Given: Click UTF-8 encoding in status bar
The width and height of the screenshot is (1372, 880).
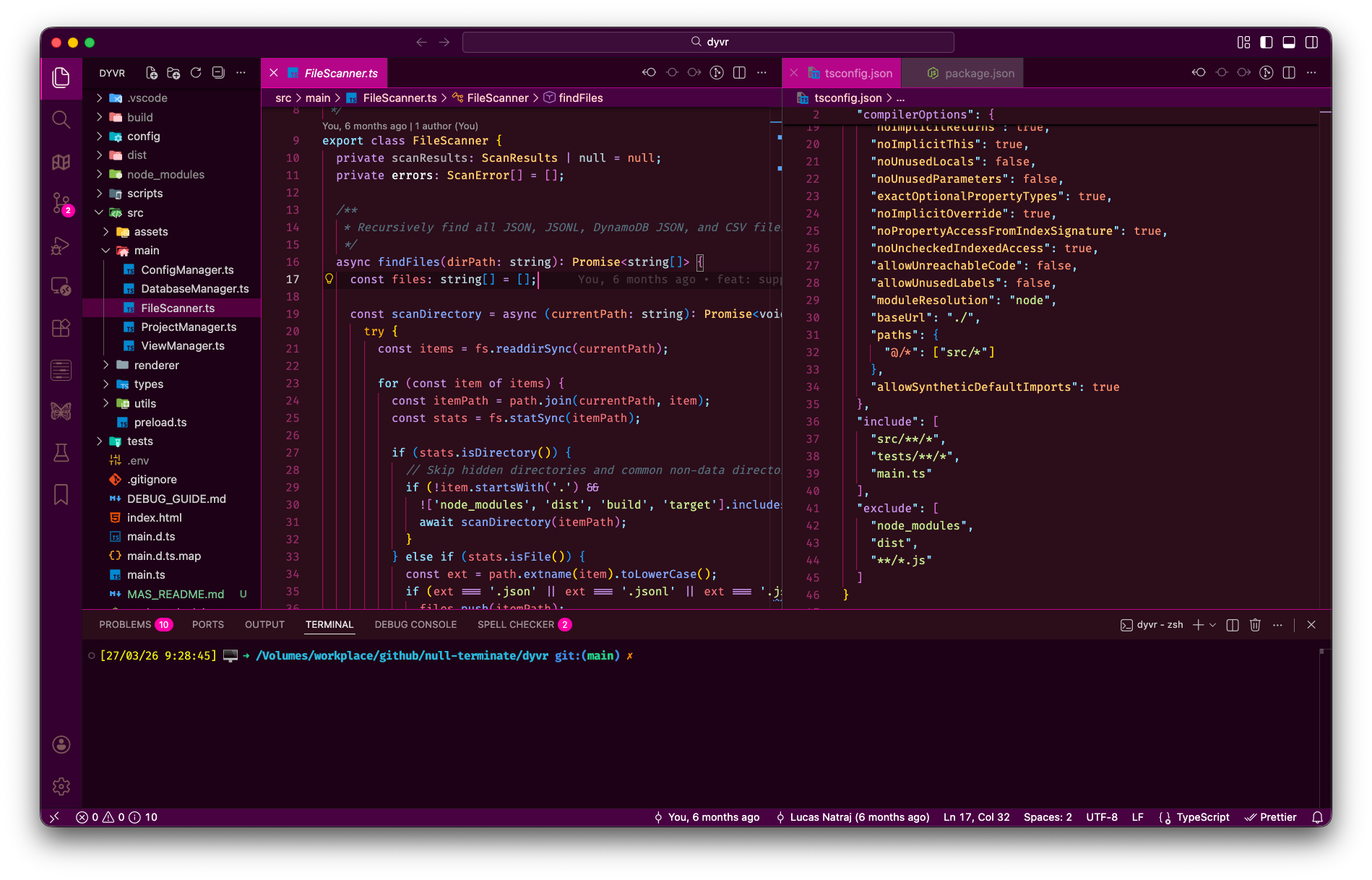Looking at the screenshot, I should coord(1102,817).
